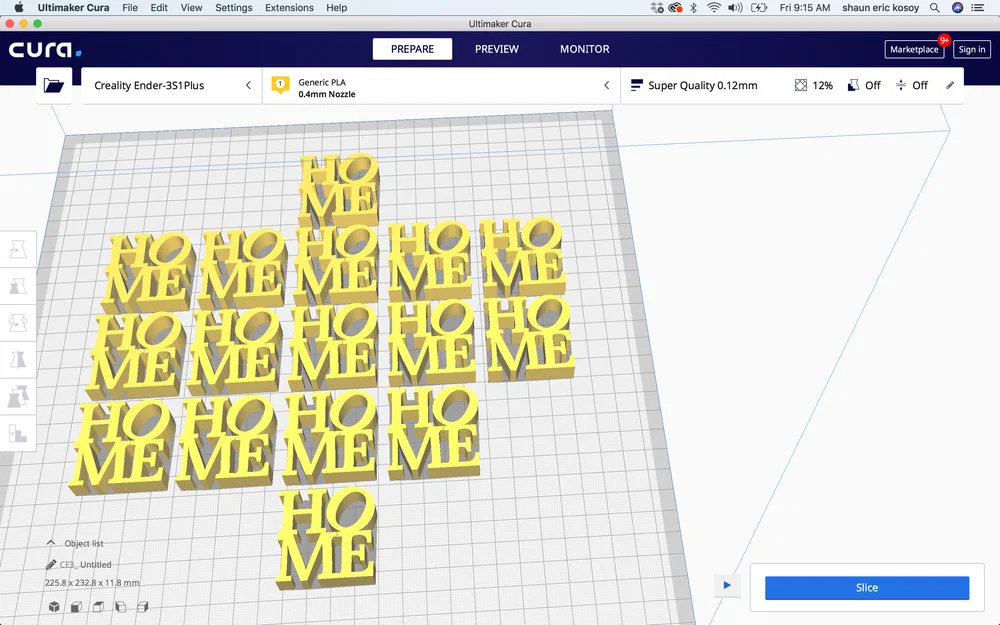Open Wi-Fi status menu

[x=714, y=8]
